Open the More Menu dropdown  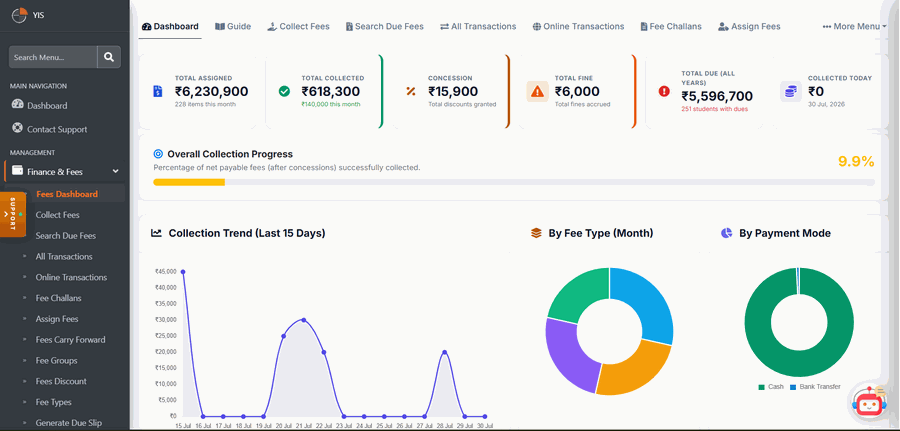pyautogui.click(x=855, y=26)
